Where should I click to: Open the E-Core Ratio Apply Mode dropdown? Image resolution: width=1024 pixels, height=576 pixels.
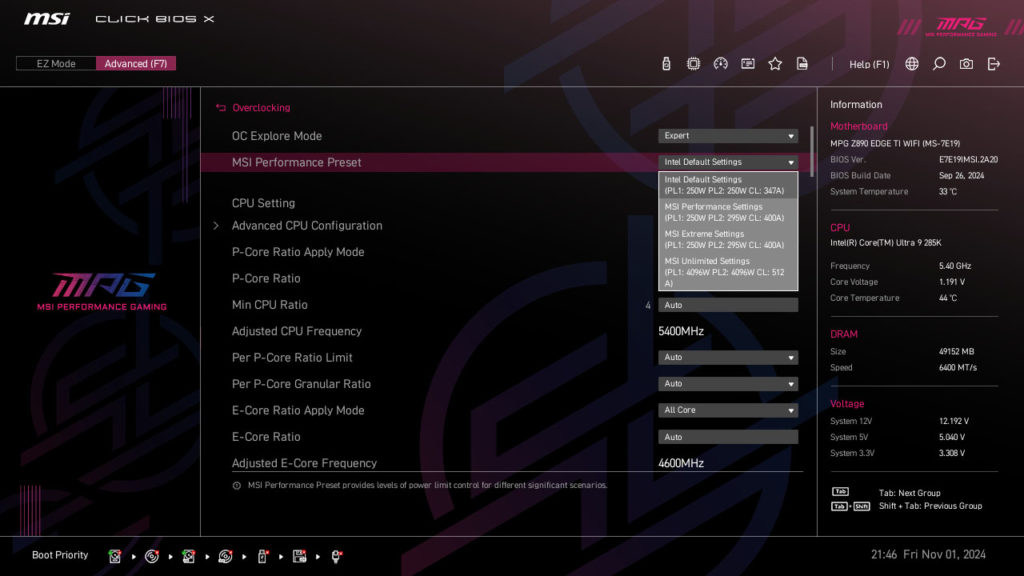pos(727,410)
